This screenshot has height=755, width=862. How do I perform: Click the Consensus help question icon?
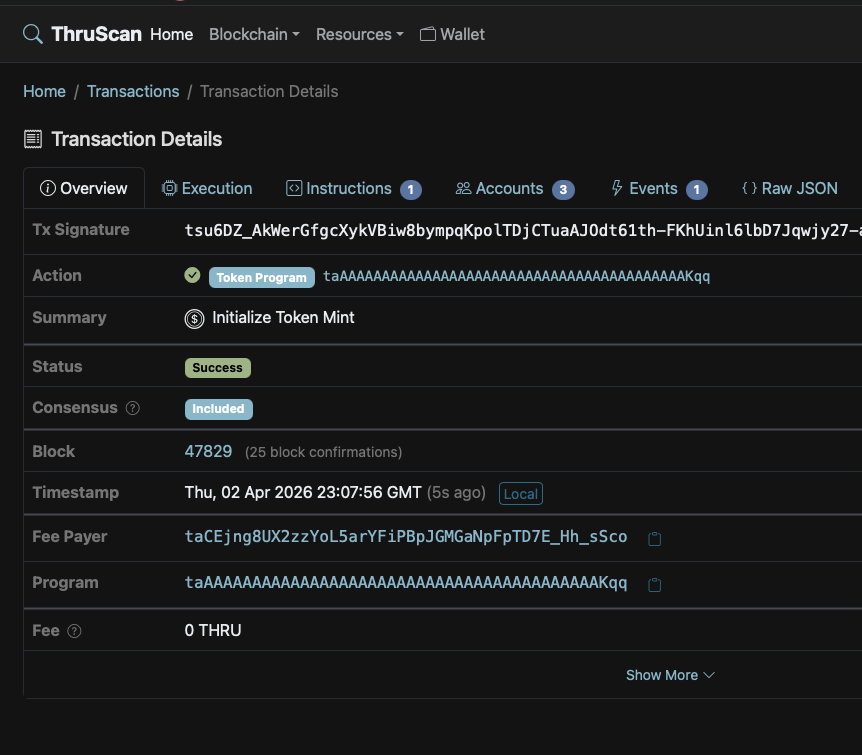click(132, 408)
